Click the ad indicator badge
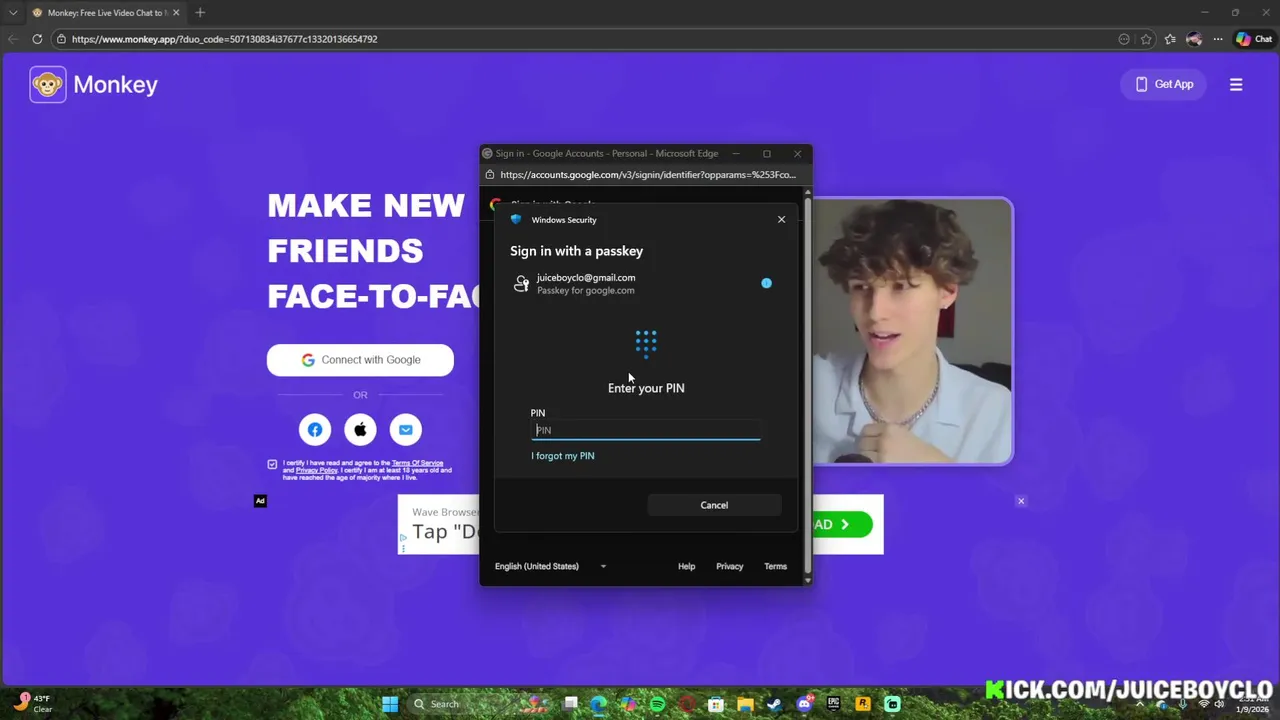This screenshot has height=720, width=1280. [x=260, y=501]
